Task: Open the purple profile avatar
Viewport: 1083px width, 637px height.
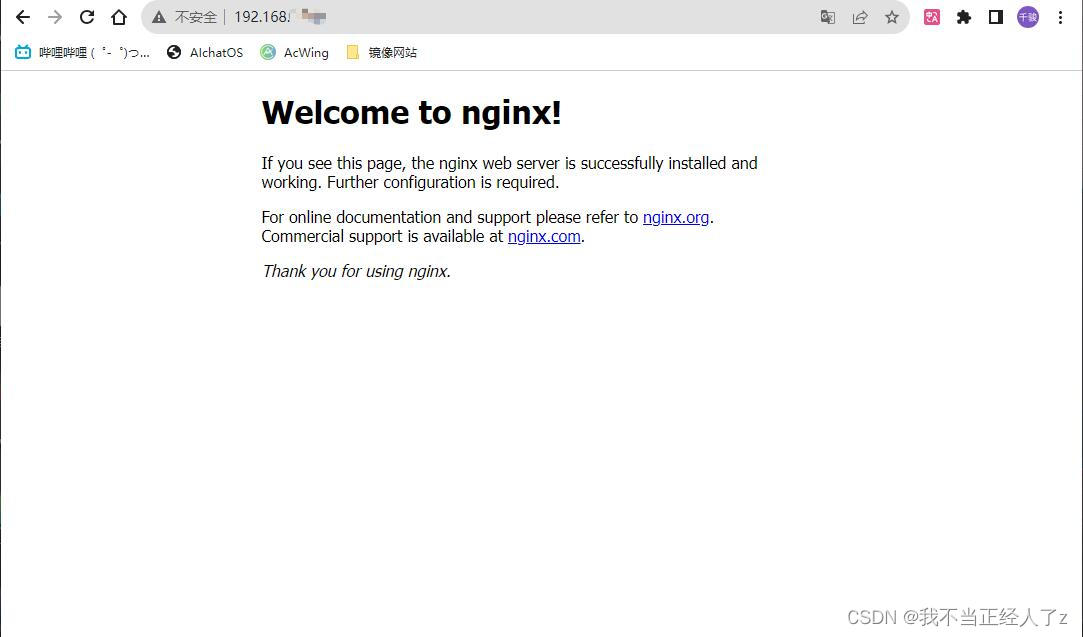Action: pos(1028,17)
